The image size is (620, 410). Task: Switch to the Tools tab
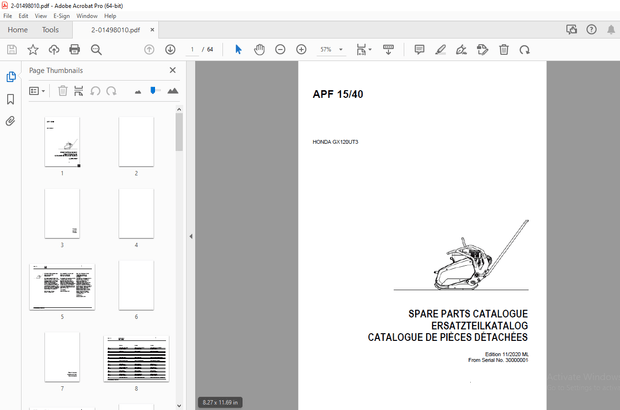pos(50,30)
